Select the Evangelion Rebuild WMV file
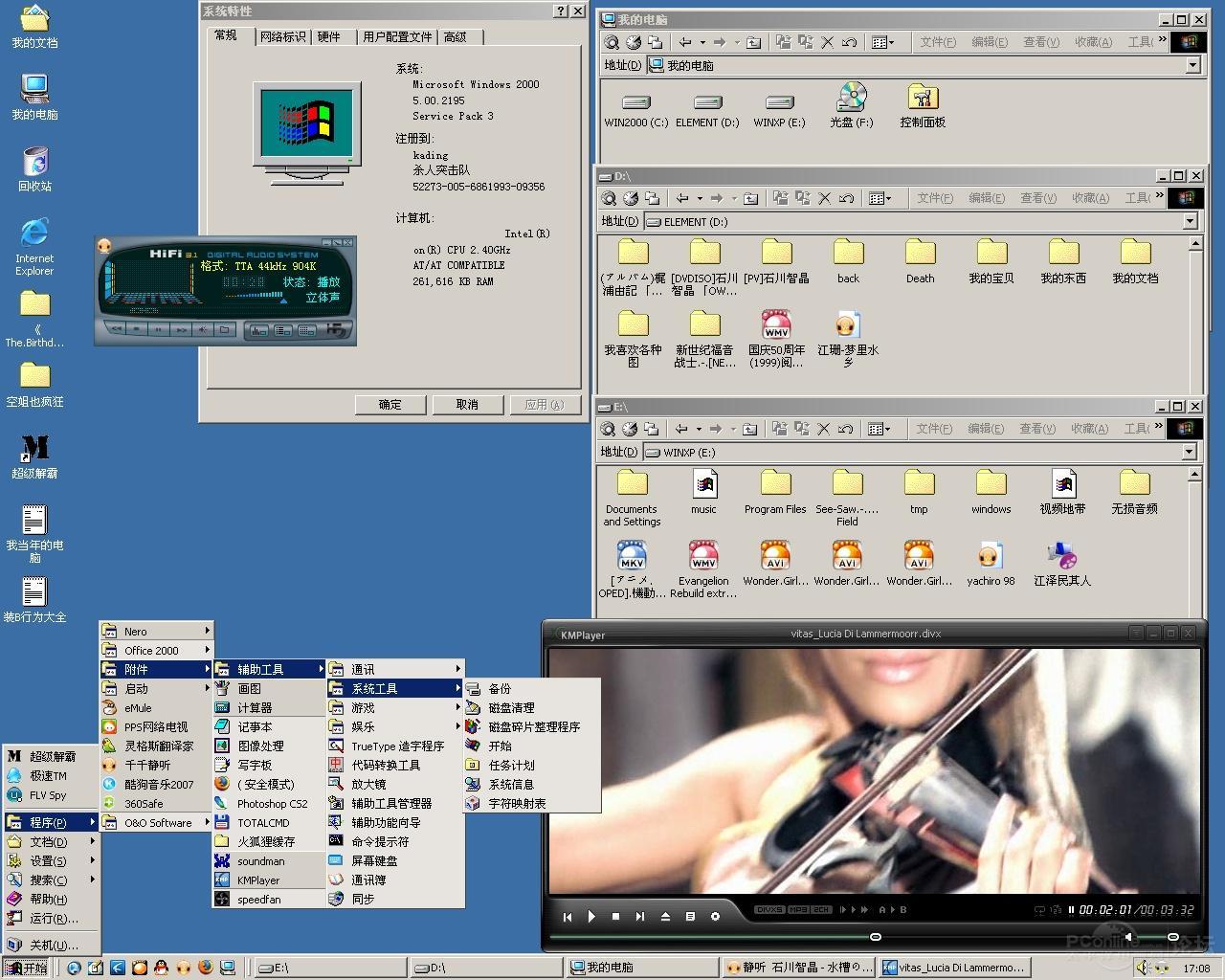This screenshot has width=1225, height=980. [703, 569]
